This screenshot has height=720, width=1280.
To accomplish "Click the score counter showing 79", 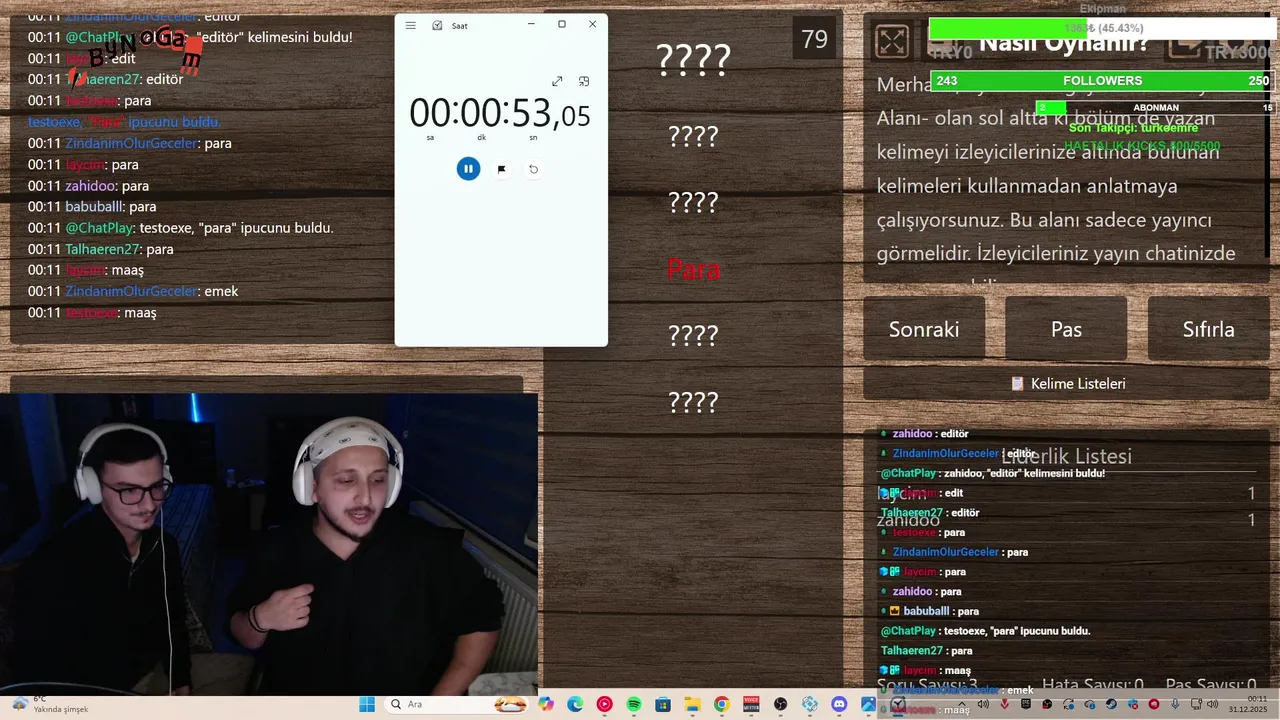I will tap(814, 39).
